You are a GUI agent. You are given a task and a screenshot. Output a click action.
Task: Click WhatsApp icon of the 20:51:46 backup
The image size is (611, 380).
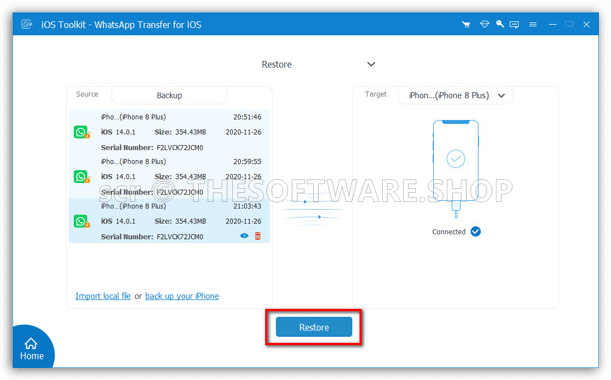81,132
